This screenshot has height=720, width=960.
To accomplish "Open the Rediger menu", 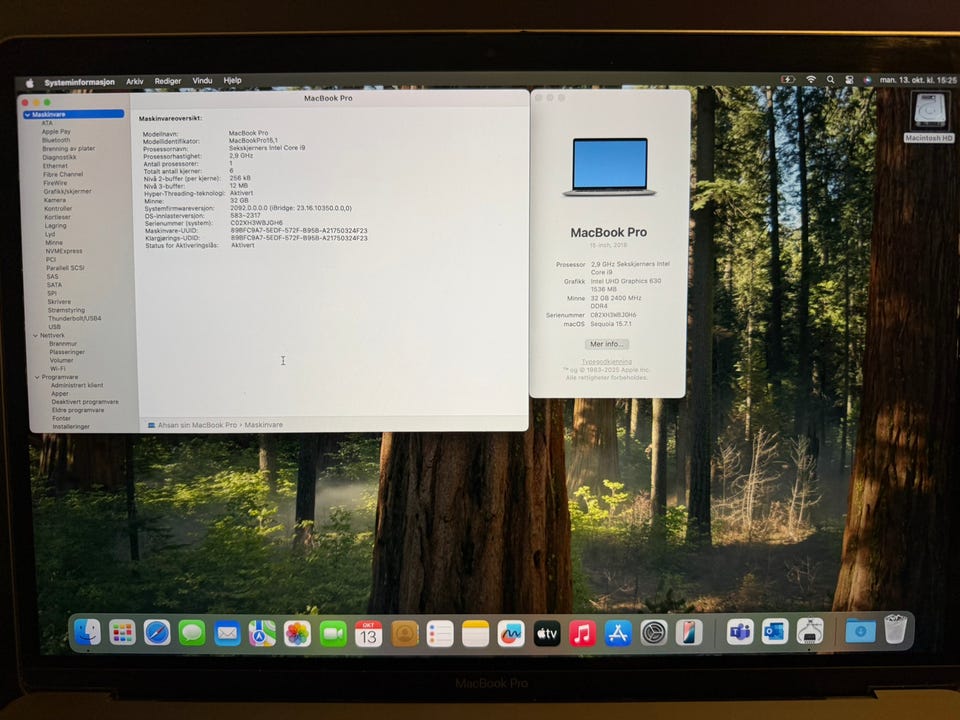I will [x=168, y=81].
